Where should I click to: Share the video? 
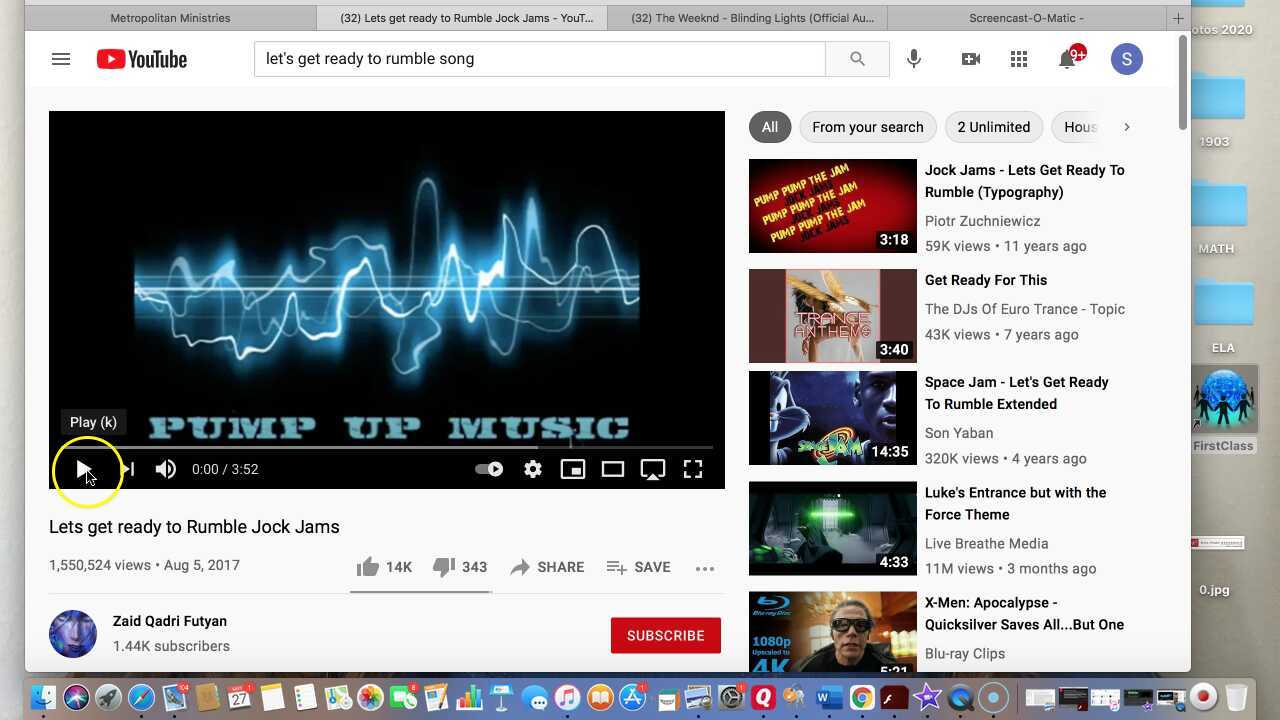coord(547,567)
